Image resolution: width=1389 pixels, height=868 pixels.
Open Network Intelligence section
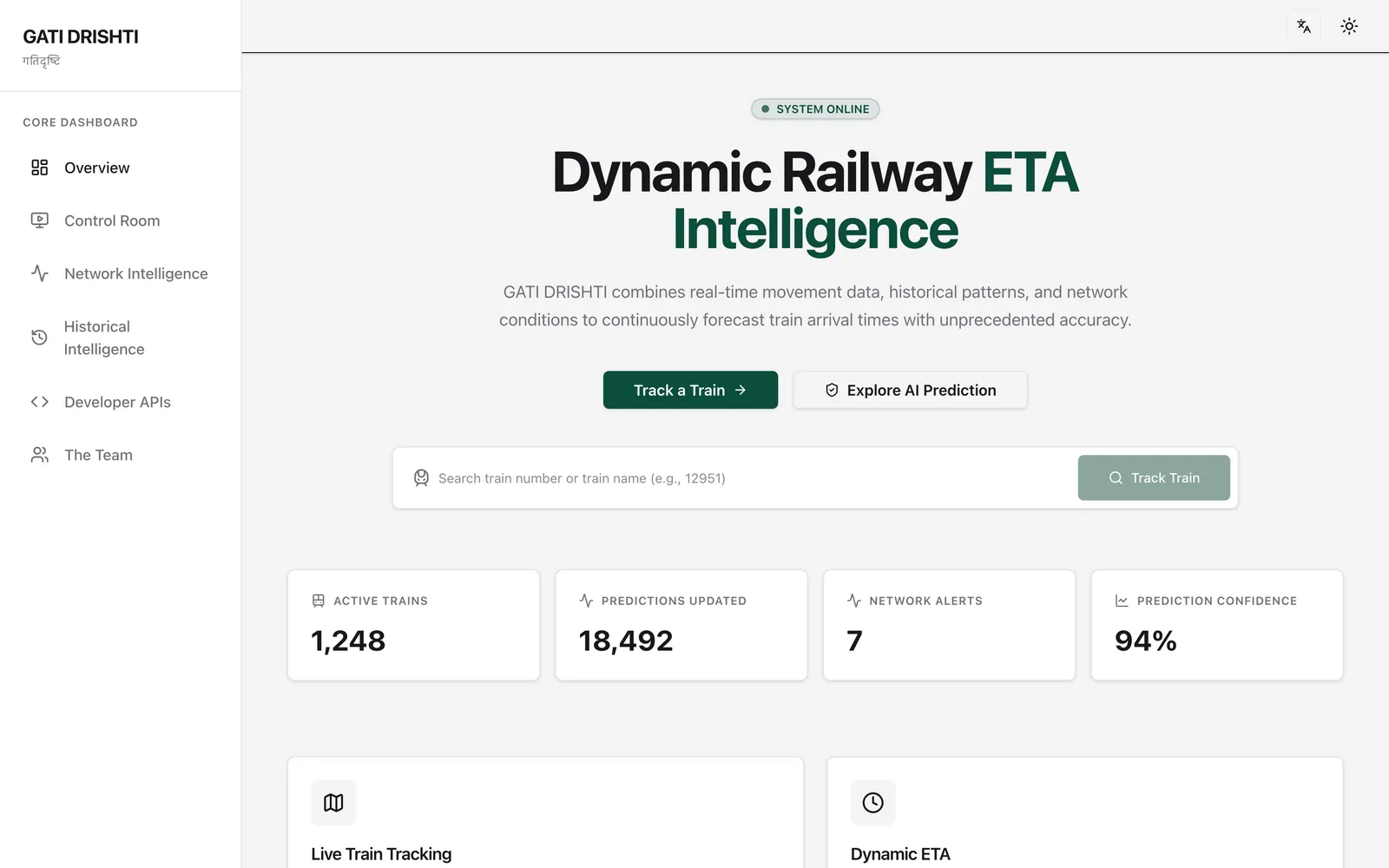pos(121,273)
